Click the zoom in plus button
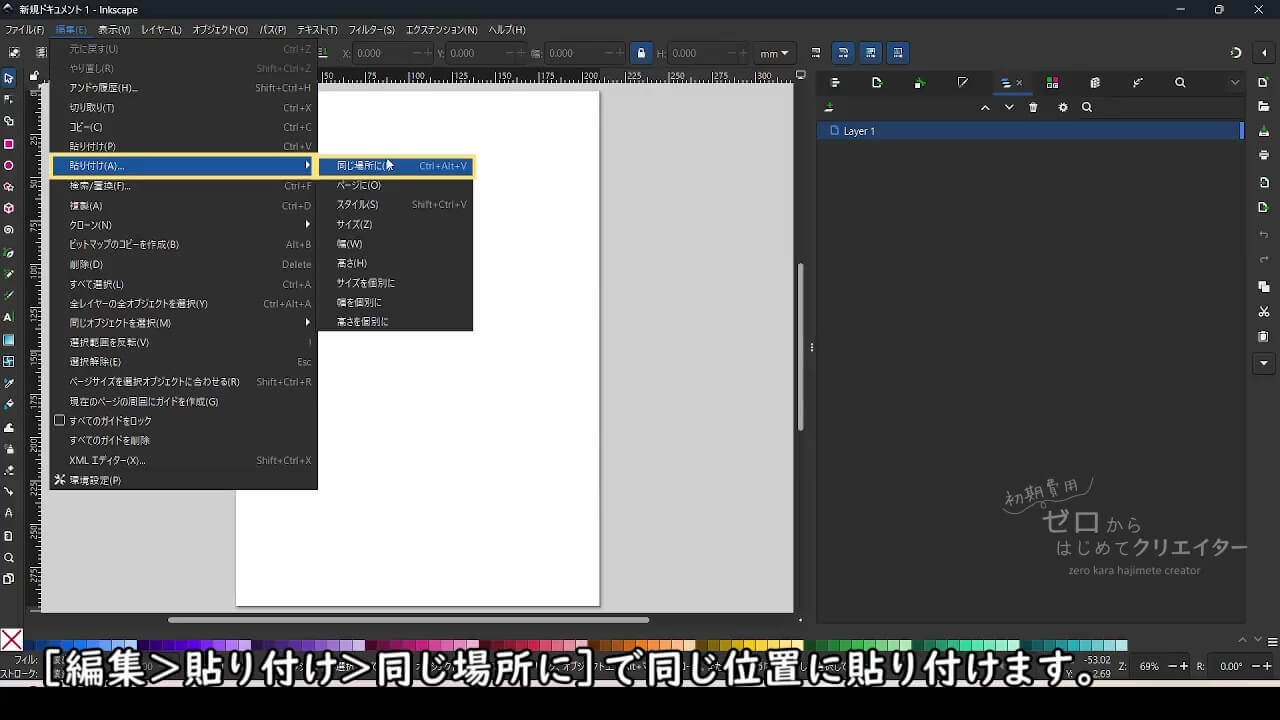1280x720 pixels. point(1185,666)
